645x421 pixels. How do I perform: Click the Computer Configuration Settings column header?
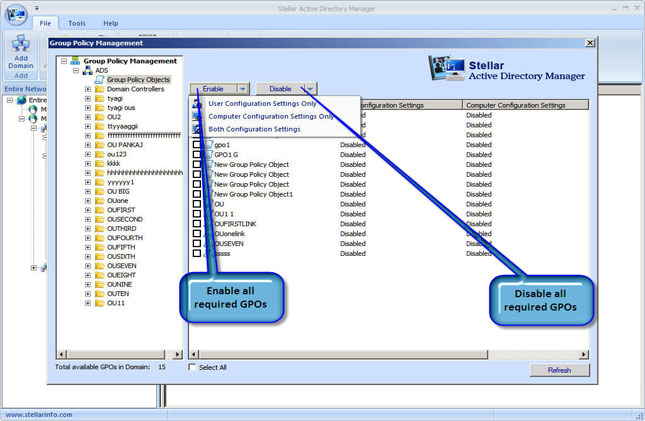[x=525, y=105]
